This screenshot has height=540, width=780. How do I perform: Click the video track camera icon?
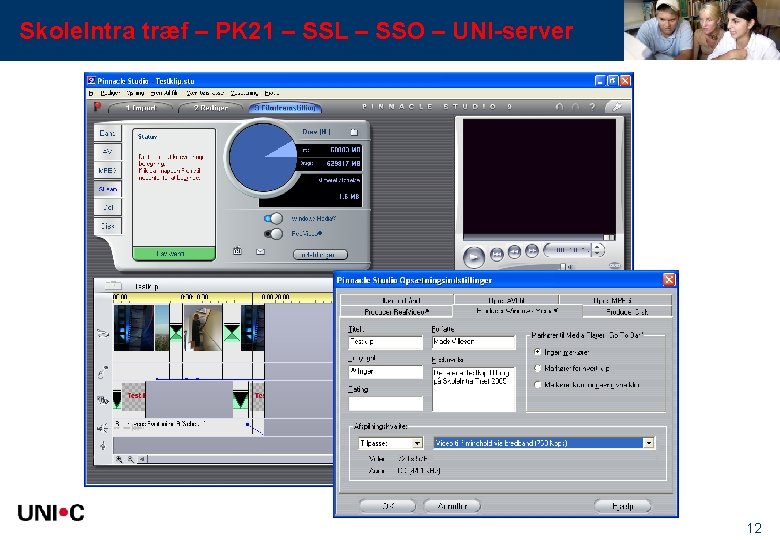click(103, 334)
